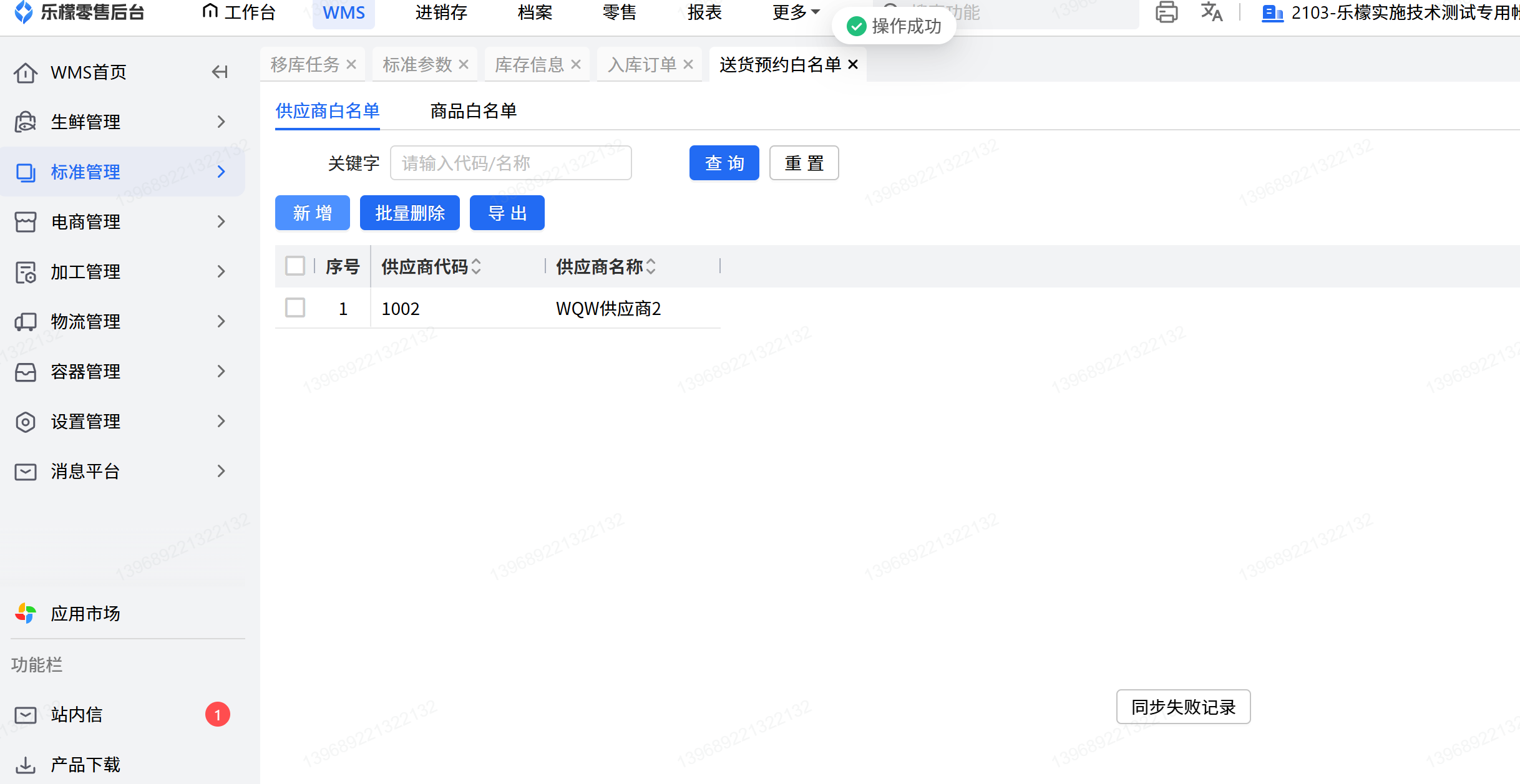This screenshot has width=1520, height=784.
Task: Click the 标准管理 sidebar icon
Action: 26,172
